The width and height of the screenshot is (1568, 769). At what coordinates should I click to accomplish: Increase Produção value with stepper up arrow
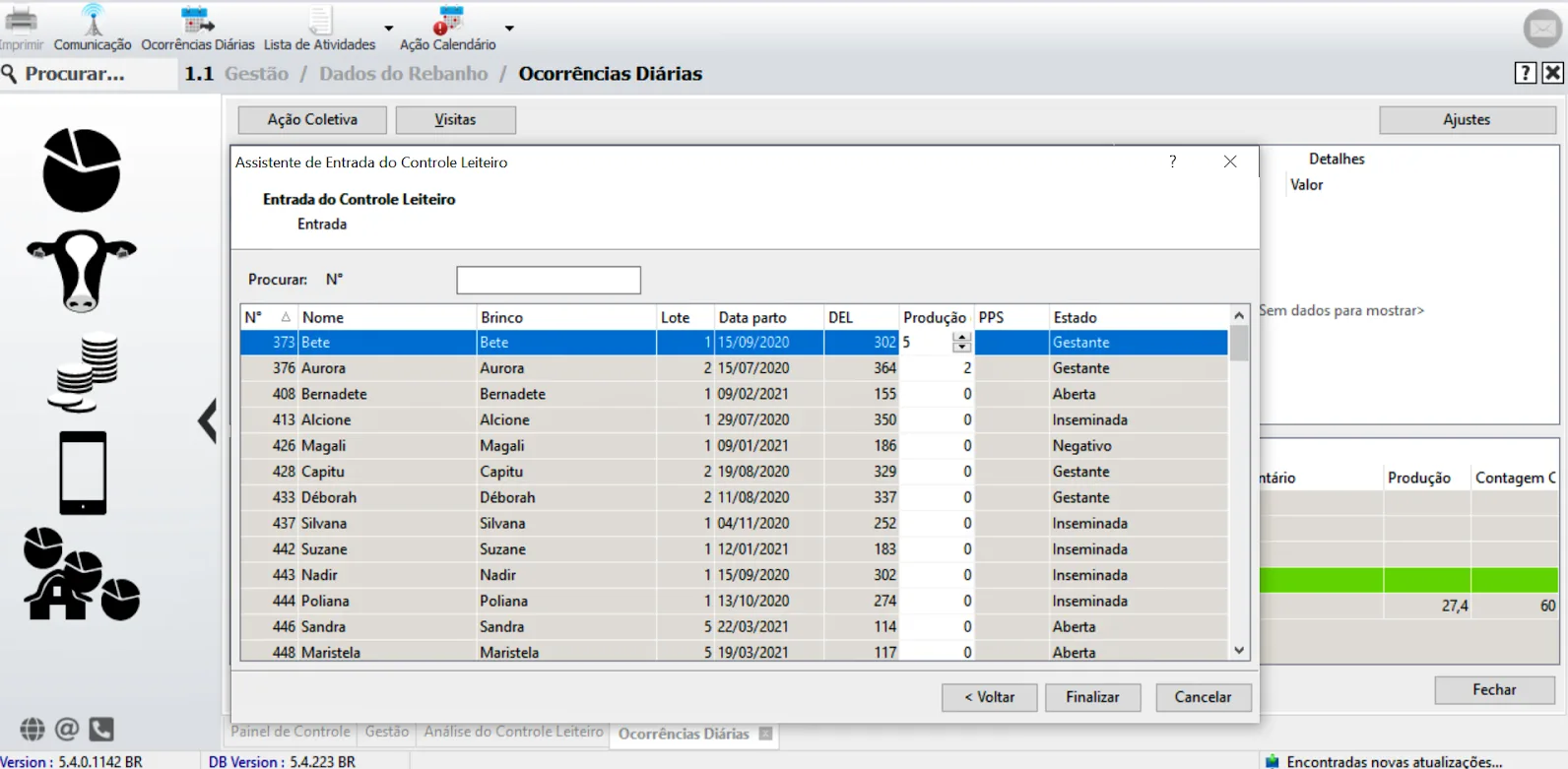click(962, 337)
